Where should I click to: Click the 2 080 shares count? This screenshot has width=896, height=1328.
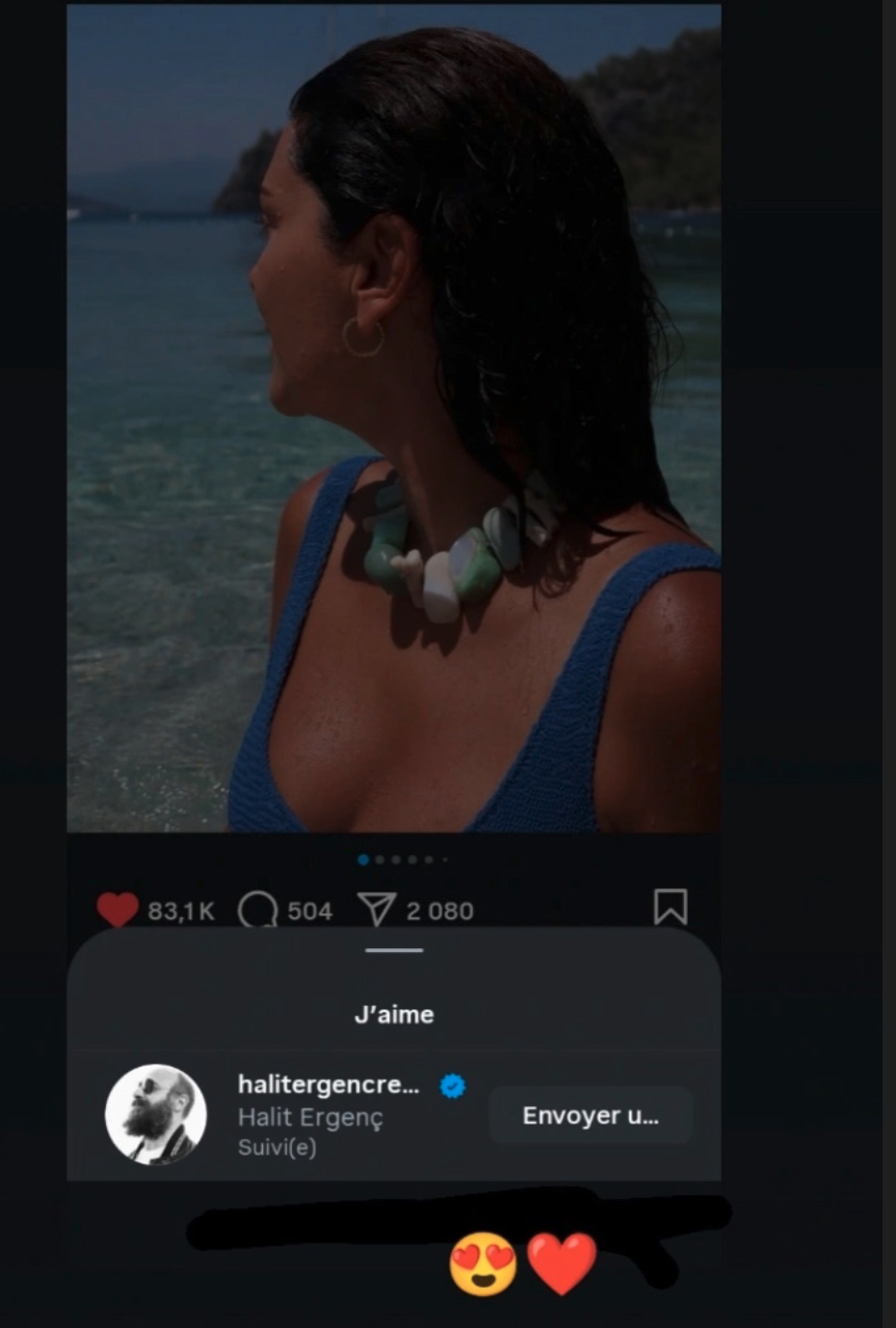click(x=439, y=911)
